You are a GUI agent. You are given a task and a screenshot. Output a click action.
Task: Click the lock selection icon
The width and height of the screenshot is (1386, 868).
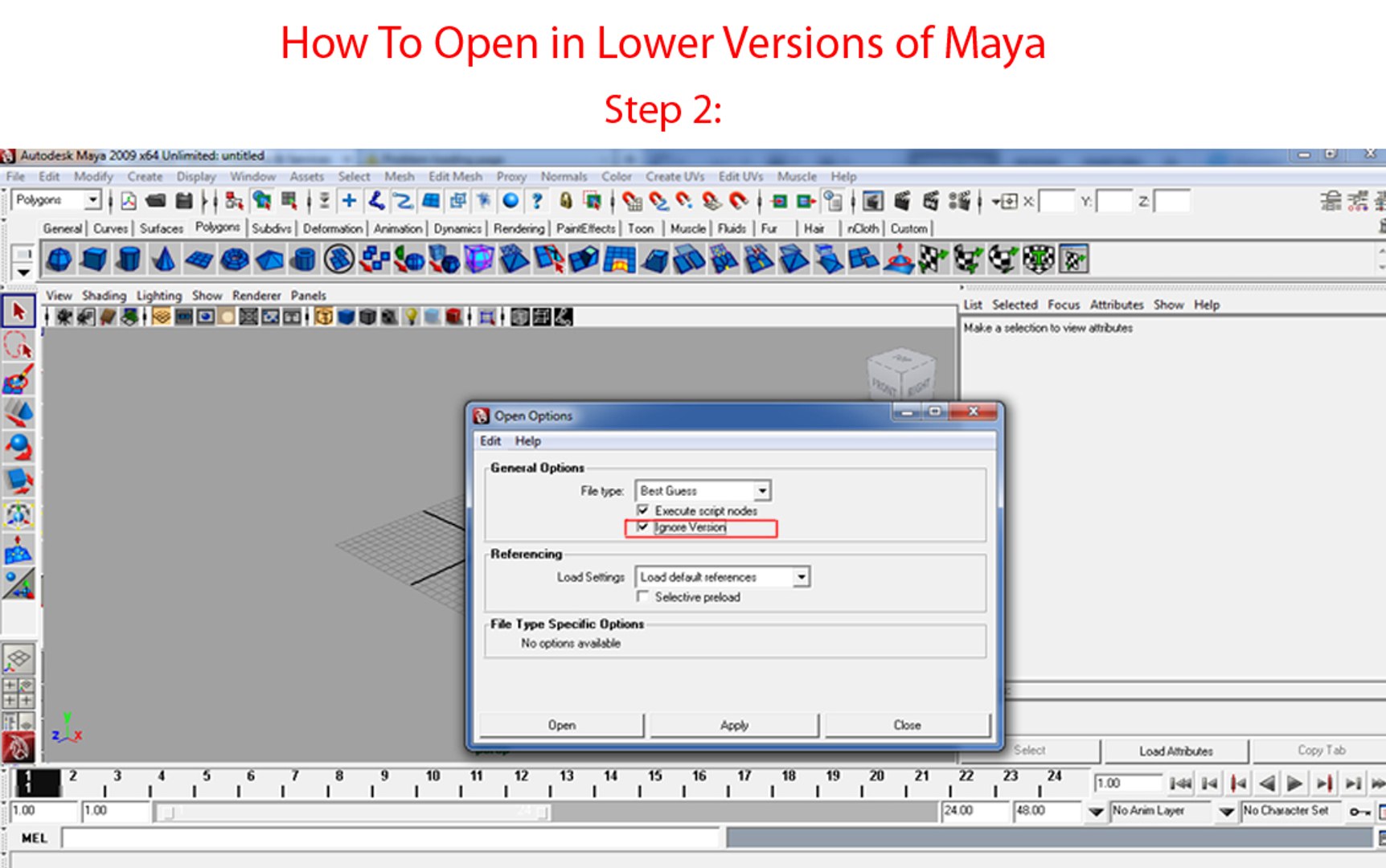click(x=566, y=201)
